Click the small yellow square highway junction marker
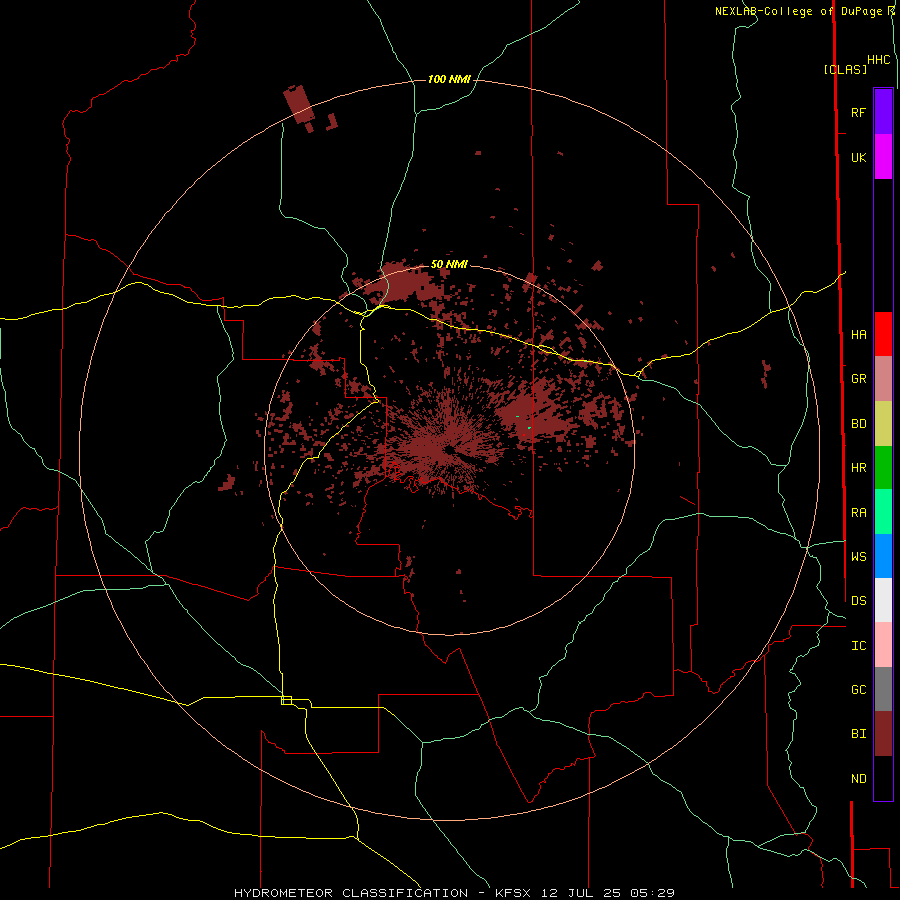 coord(286,700)
